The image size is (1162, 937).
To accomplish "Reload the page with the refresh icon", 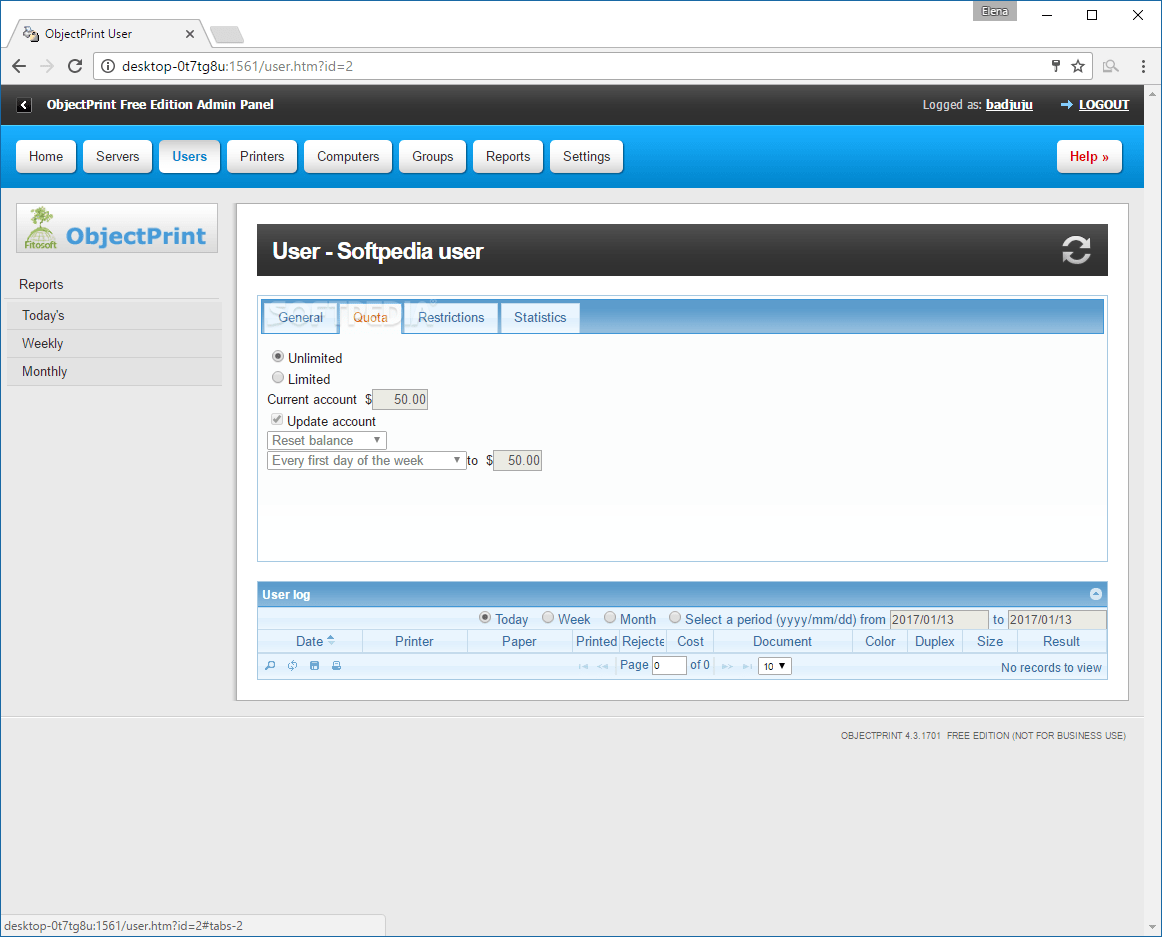I will coord(75,66).
